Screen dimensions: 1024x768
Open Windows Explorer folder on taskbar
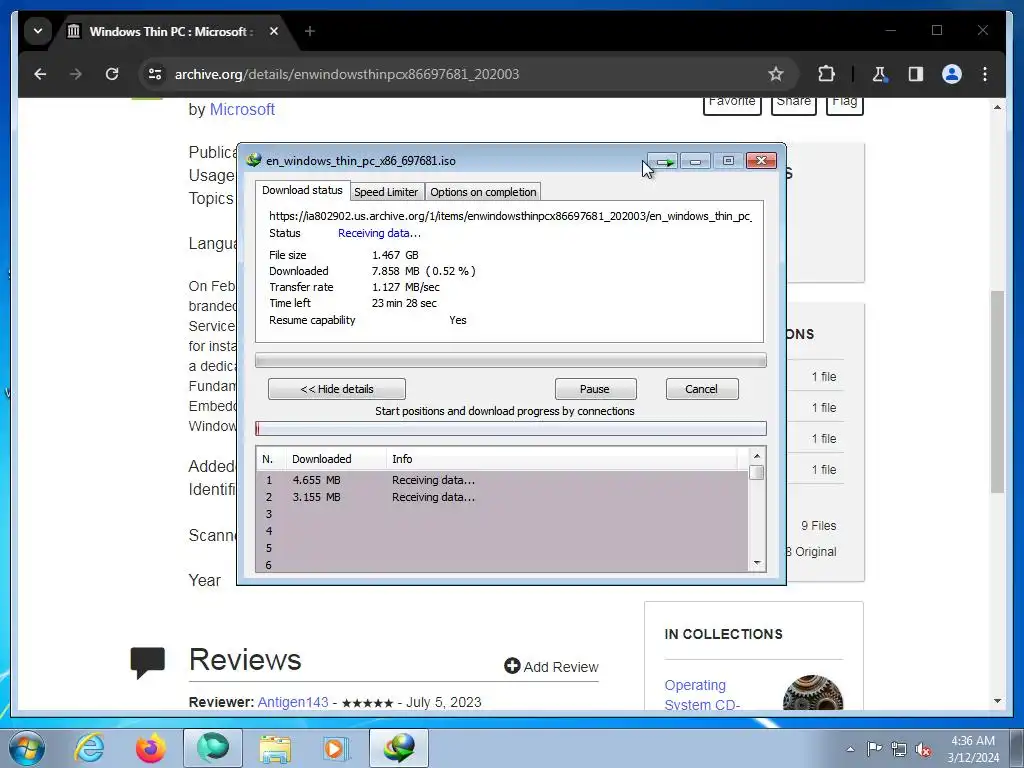[x=275, y=748]
